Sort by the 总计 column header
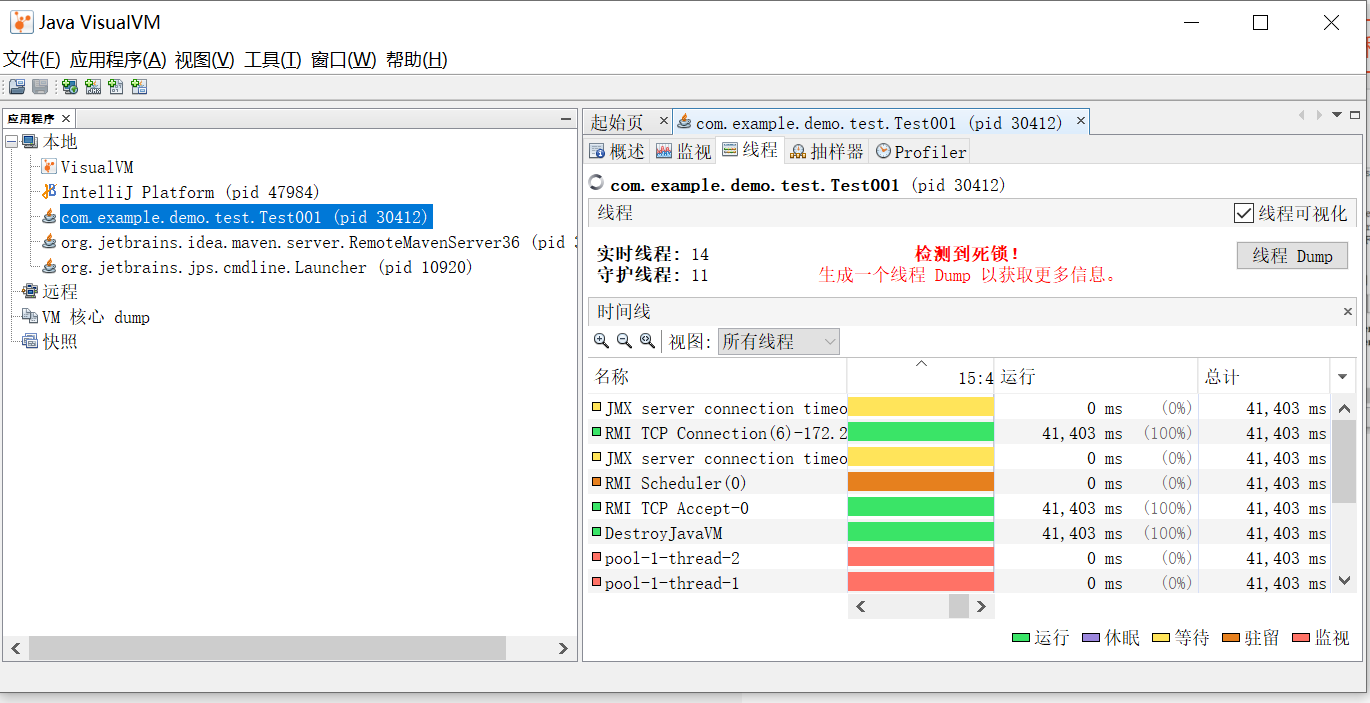 point(1264,377)
